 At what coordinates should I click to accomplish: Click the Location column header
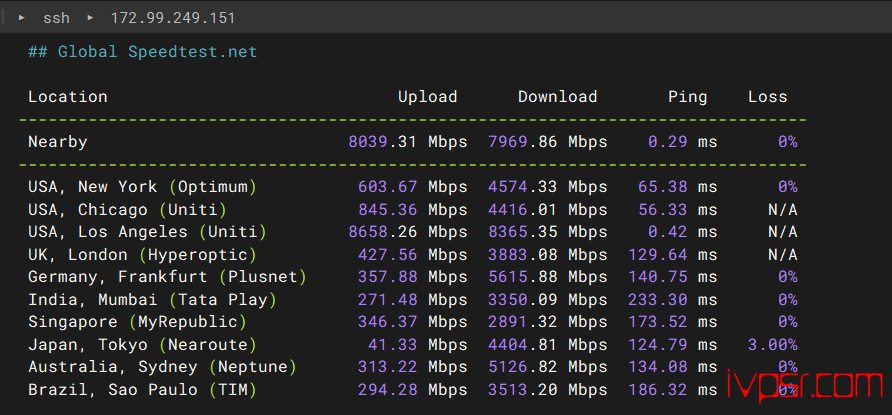pos(68,97)
